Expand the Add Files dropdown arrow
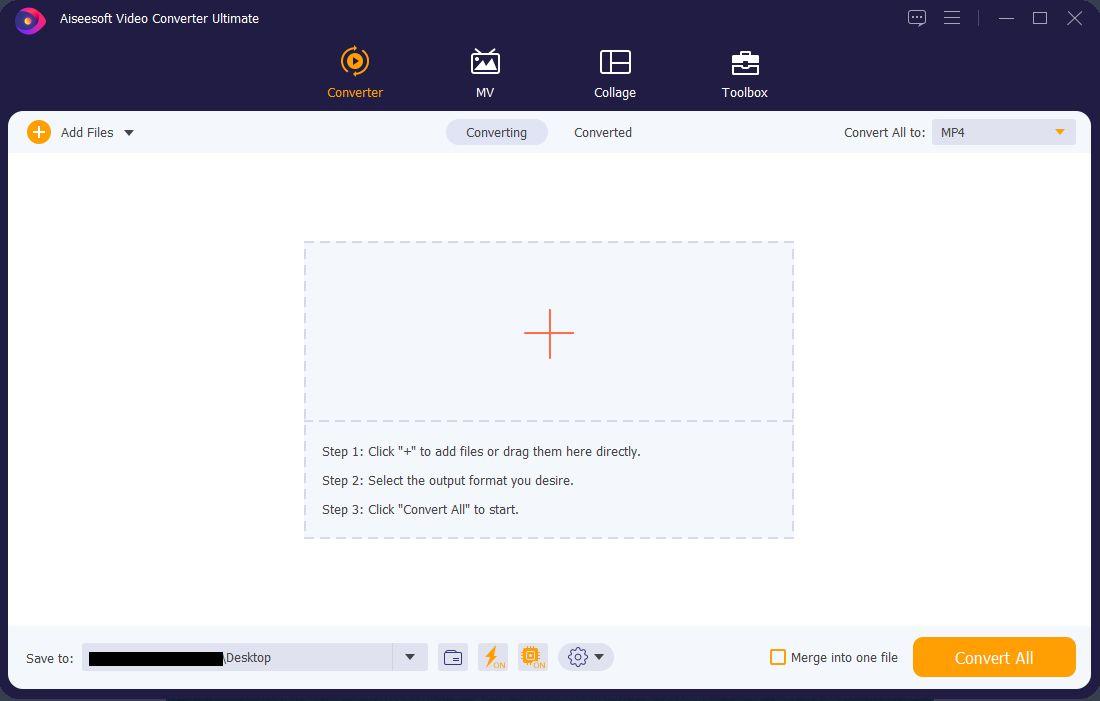Screen dimensions: 1100x701 tap(129, 132)
